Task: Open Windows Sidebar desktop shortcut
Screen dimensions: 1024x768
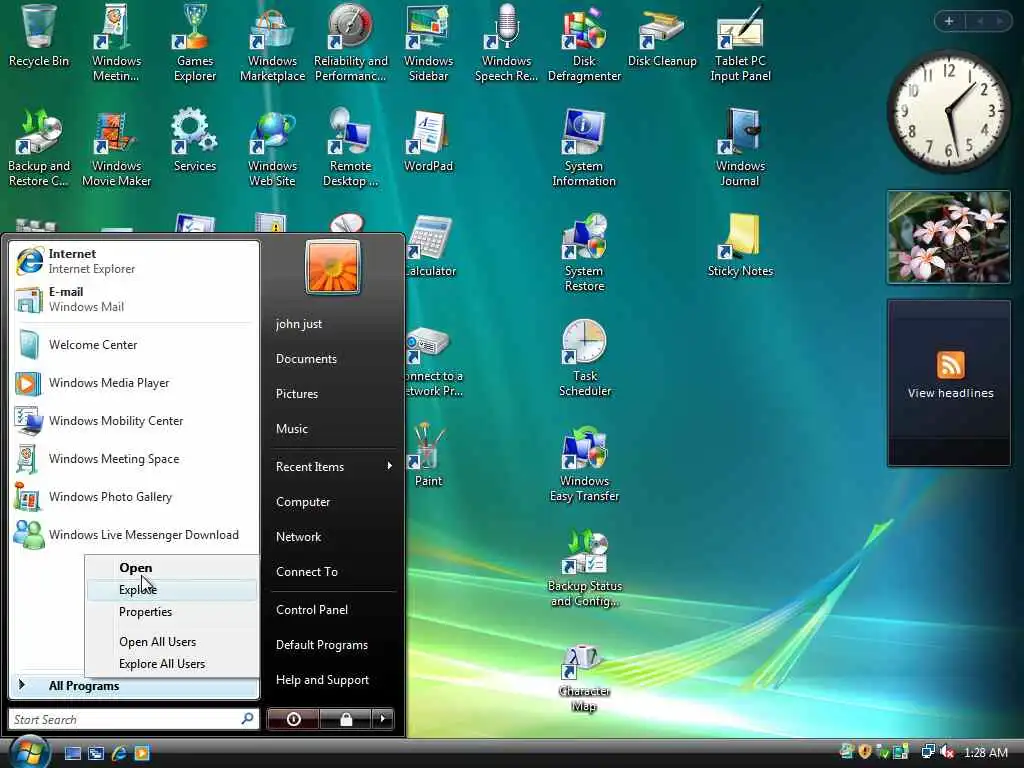Action: (x=428, y=43)
